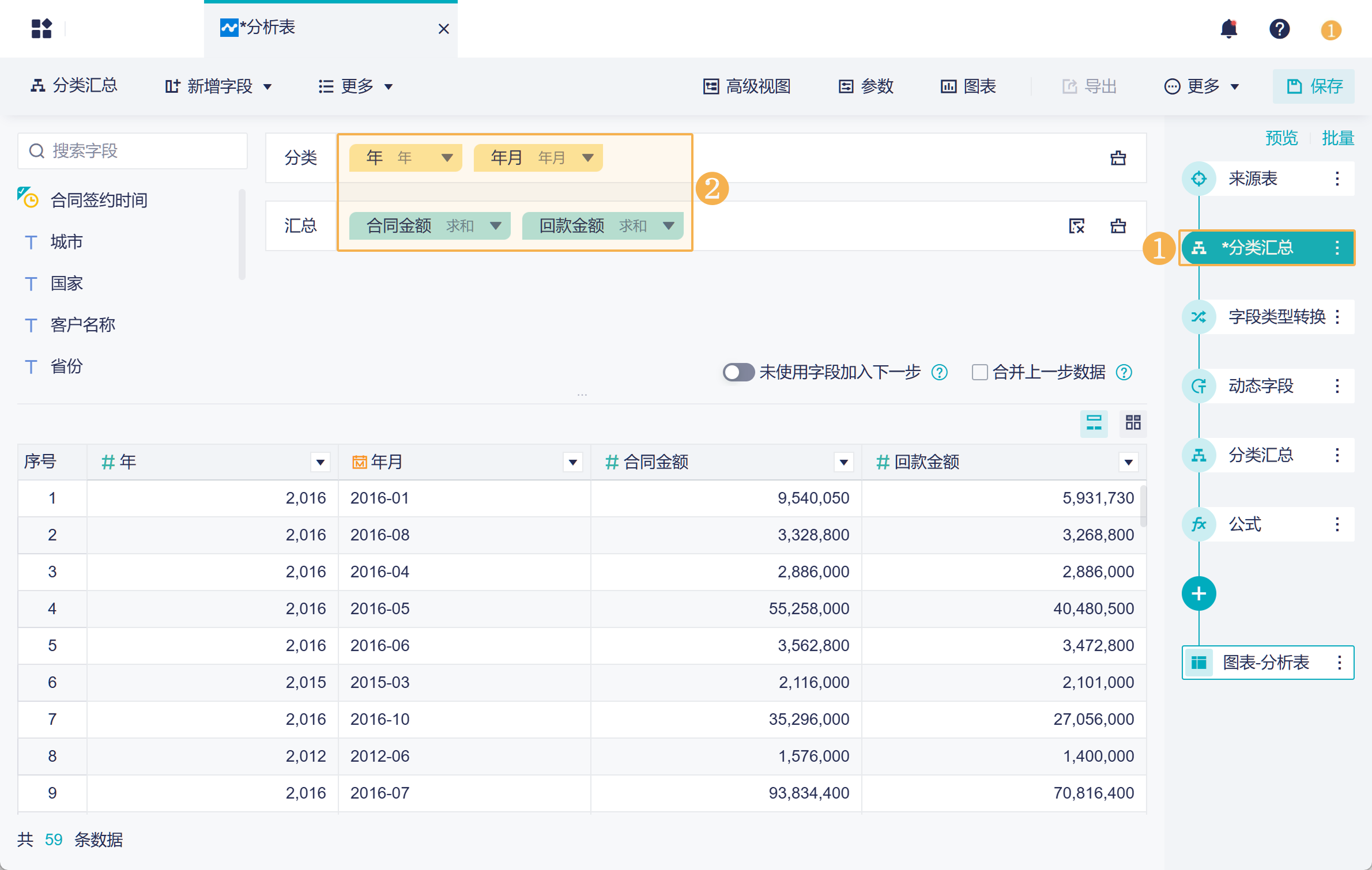The width and height of the screenshot is (1372, 870).
Task: Click 分类汇总 in the top toolbar
Action: pos(74,86)
